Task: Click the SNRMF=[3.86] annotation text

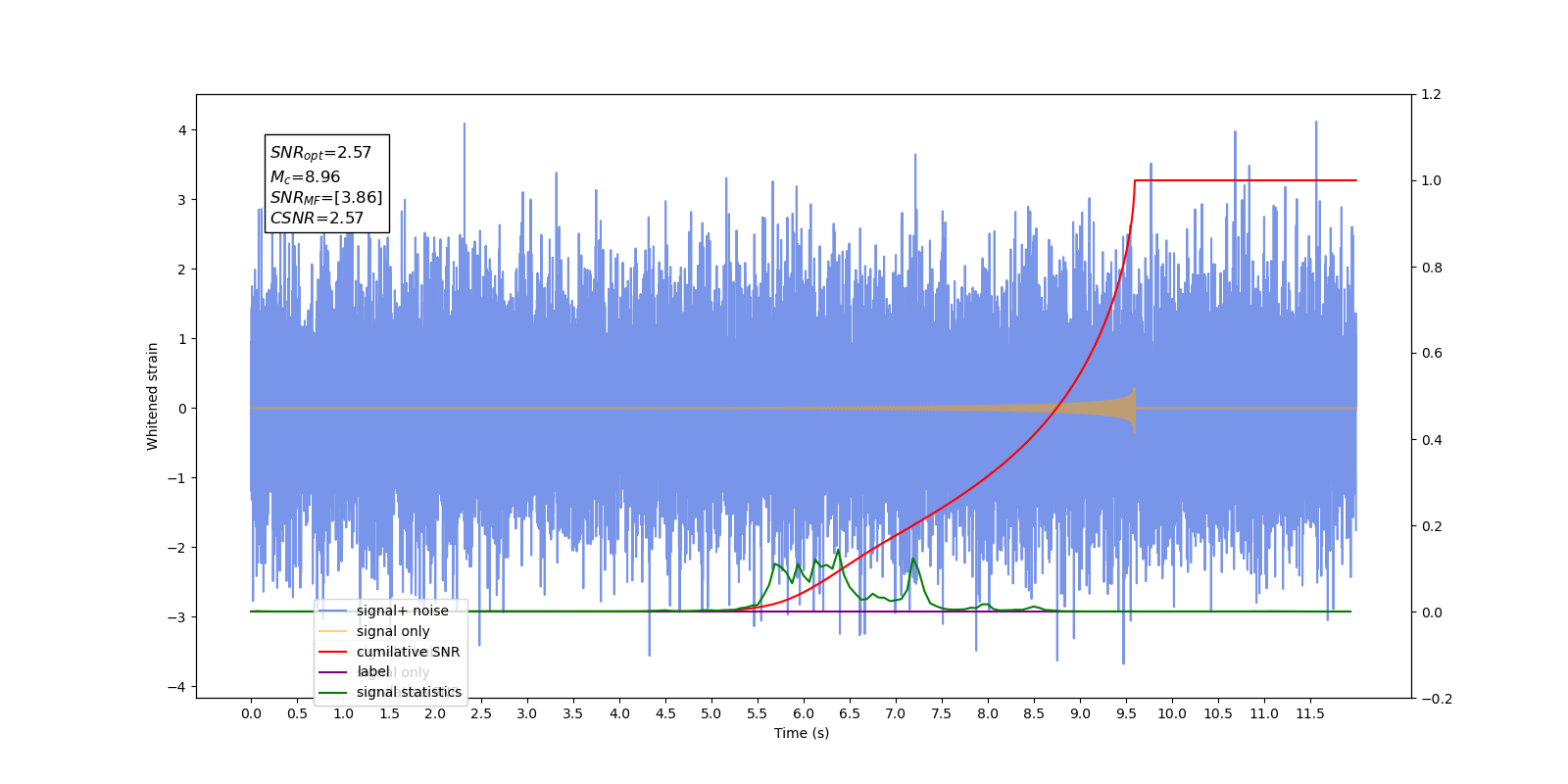Action: click(x=326, y=198)
